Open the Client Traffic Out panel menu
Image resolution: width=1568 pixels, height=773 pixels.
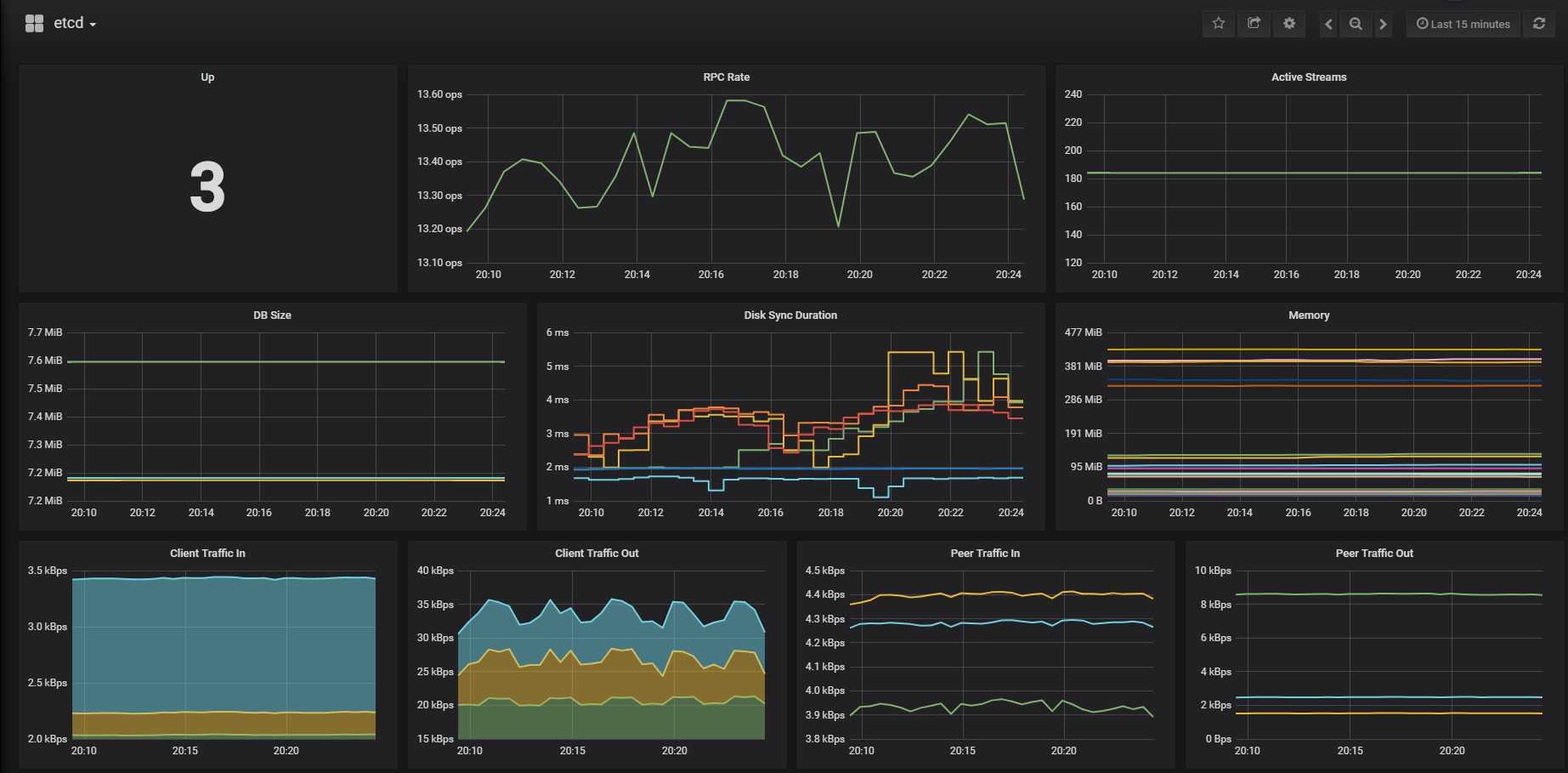pos(597,554)
